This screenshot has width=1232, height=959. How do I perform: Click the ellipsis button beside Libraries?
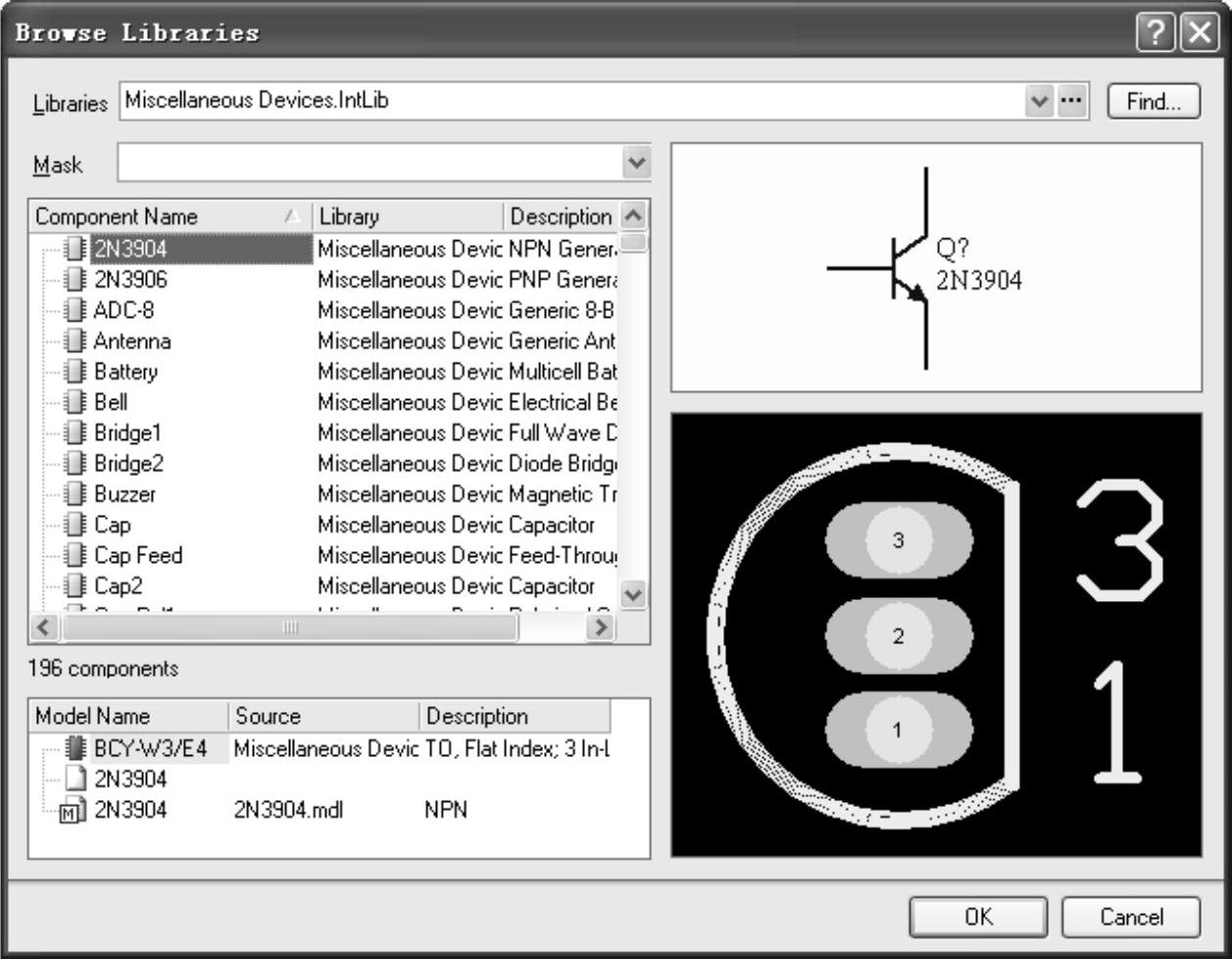coord(1072,101)
